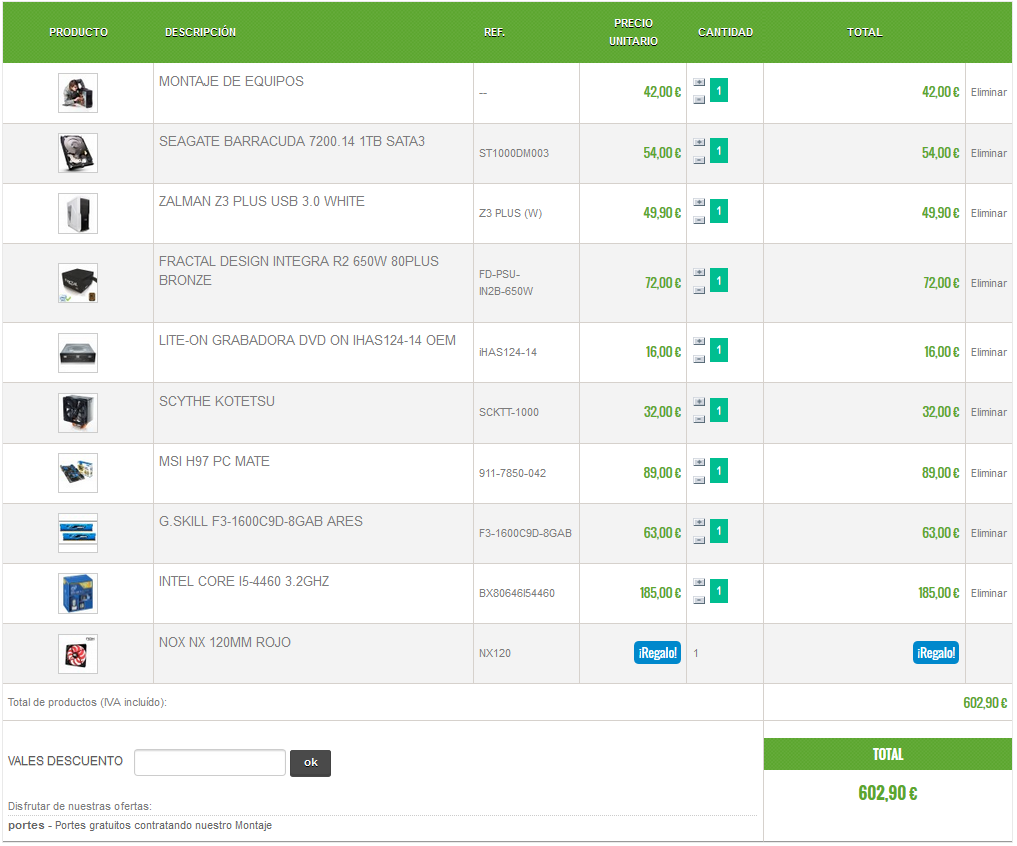This screenshot has height=846, width=1017.
Task: Decrease quantity of Montaje de Equipos
Action: point(699,100)
